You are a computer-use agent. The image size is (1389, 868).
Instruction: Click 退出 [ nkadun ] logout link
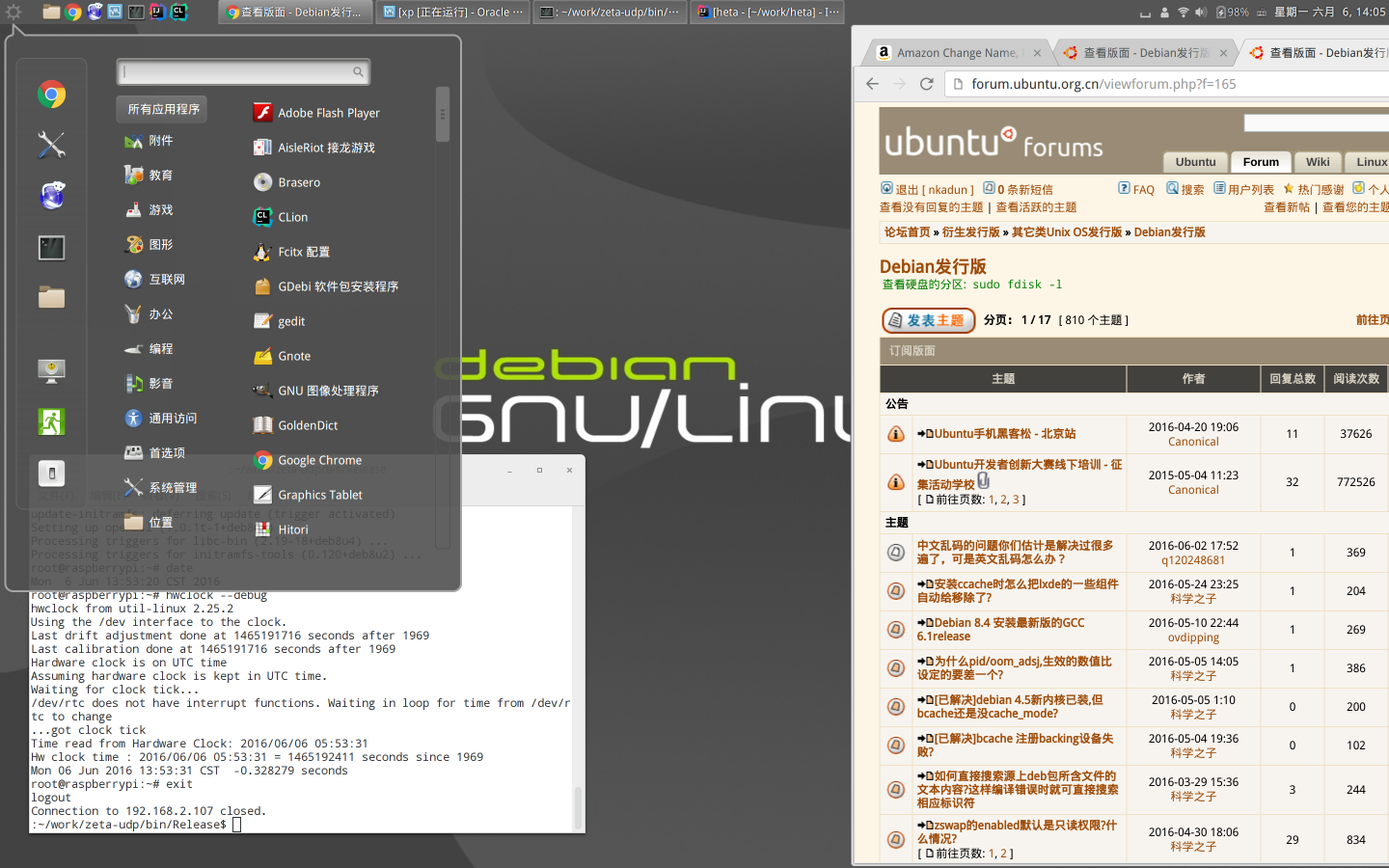coord(927,189)
